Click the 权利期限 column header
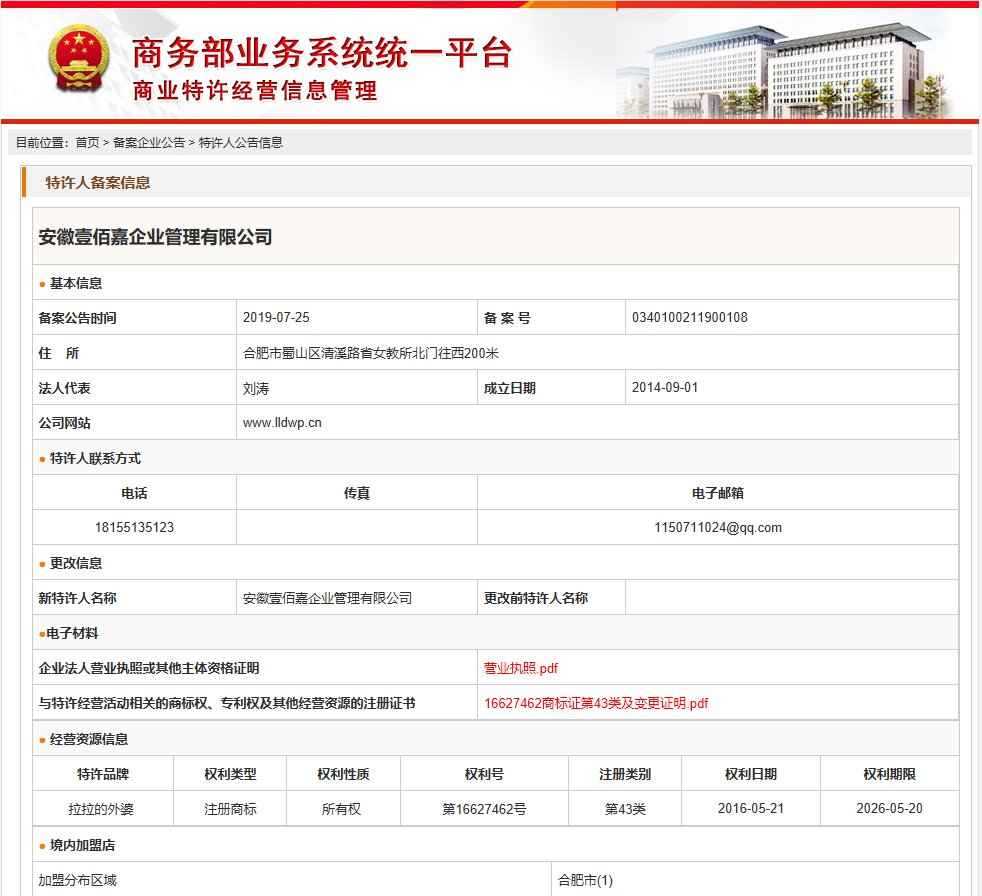Screen dimensions: 982x896 (889, 774)
